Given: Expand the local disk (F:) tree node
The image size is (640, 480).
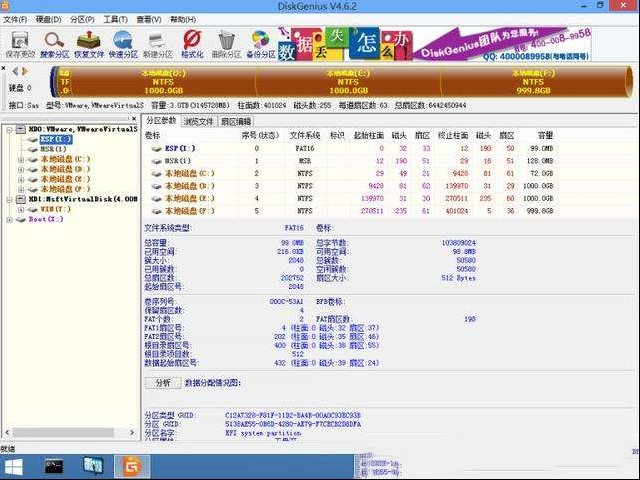Looking at the screenshot, I should coord(21,189).
